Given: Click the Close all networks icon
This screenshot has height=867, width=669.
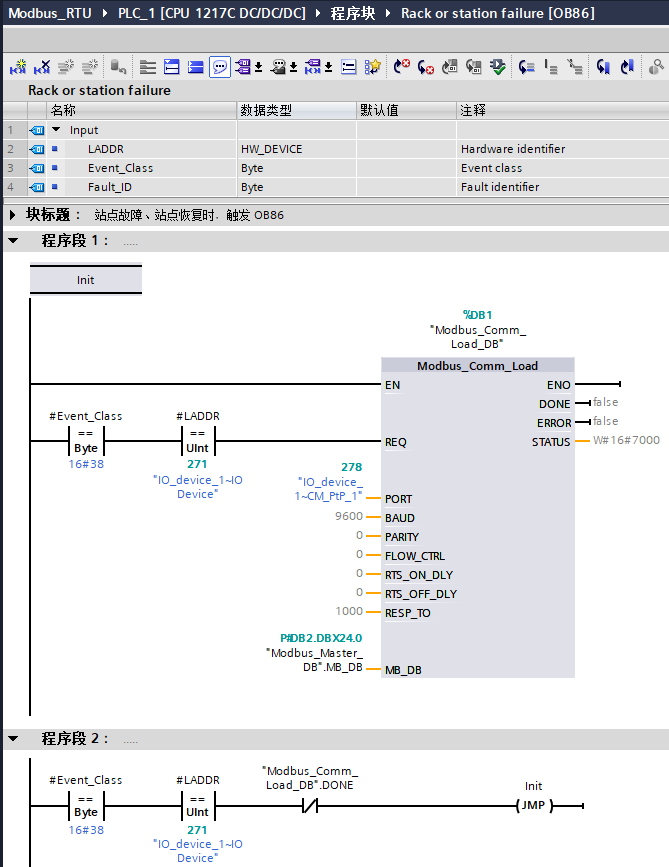Looking at the screenshot, I should (x=171, y=67).
